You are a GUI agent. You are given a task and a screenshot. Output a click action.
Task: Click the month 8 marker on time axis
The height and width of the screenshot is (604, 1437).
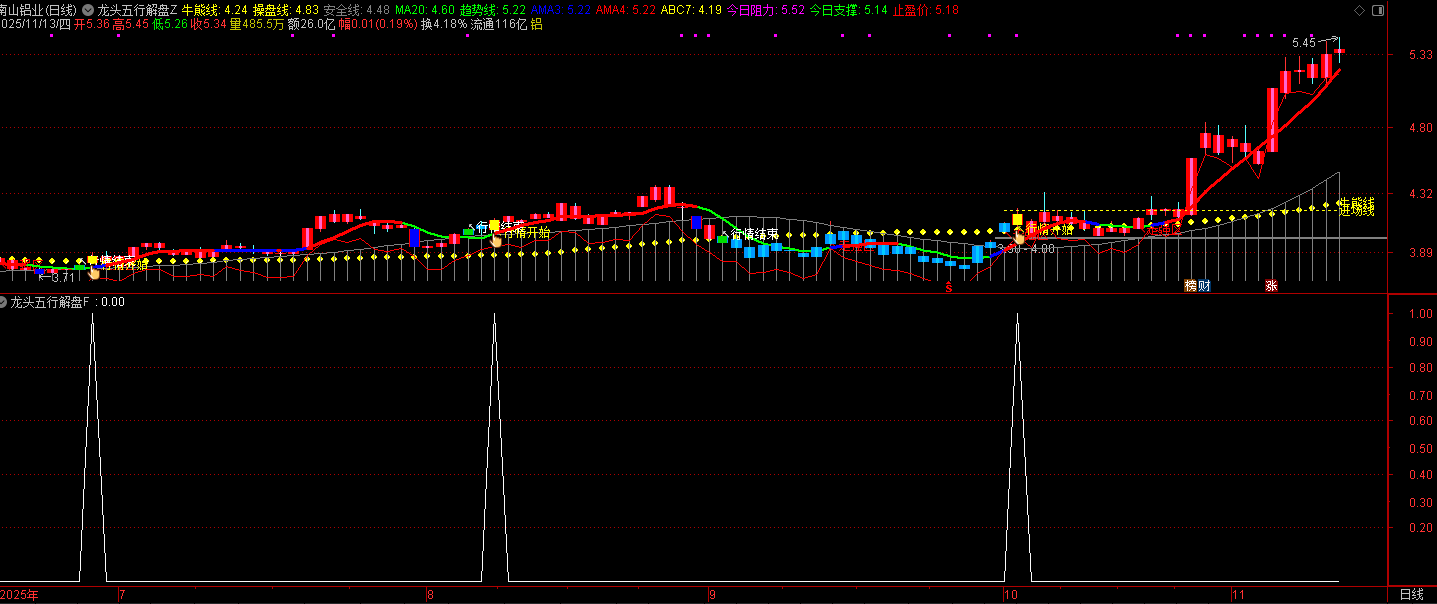[x=430, y=595]
